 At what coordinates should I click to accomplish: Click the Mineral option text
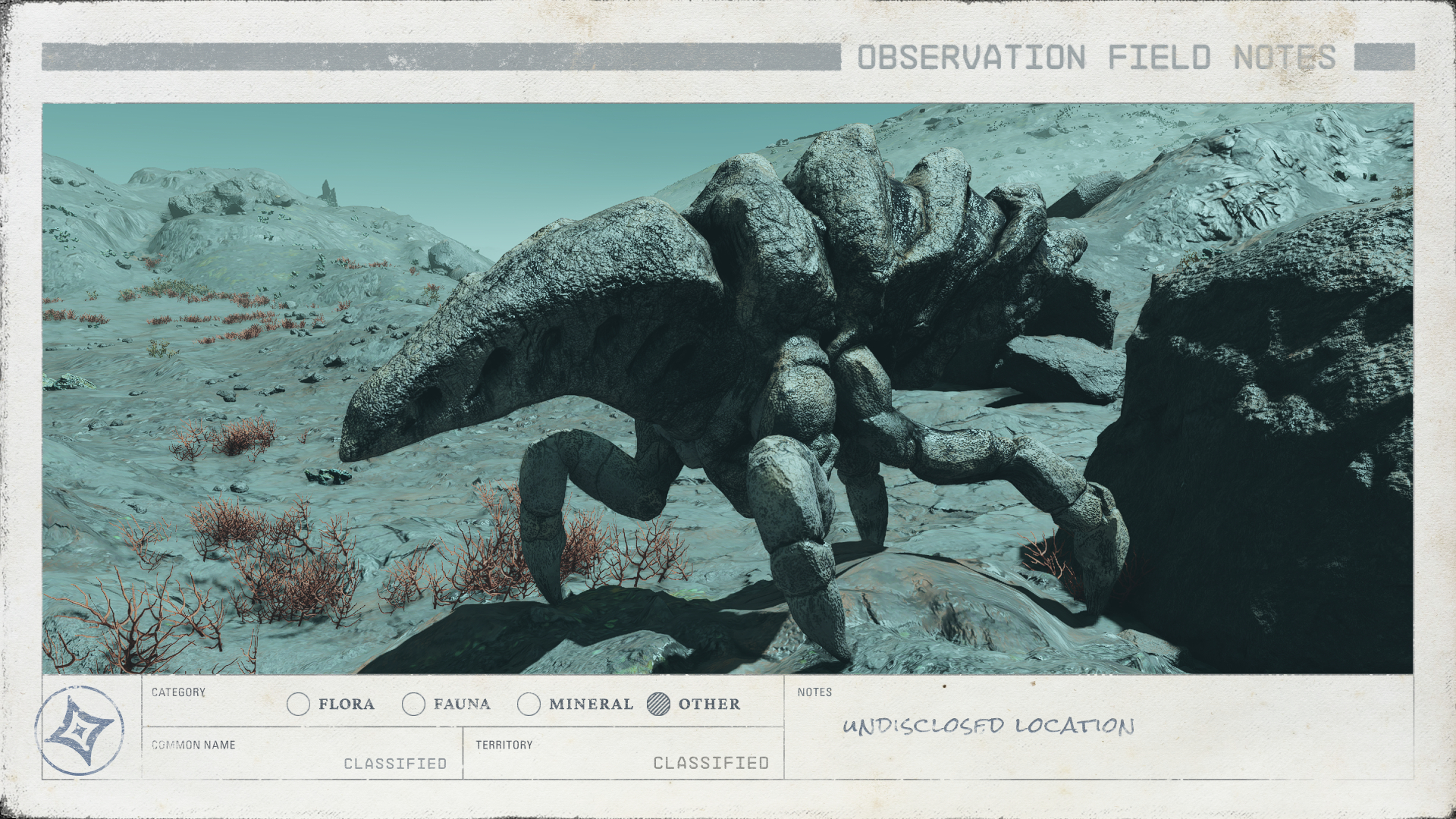pos(591,704)
